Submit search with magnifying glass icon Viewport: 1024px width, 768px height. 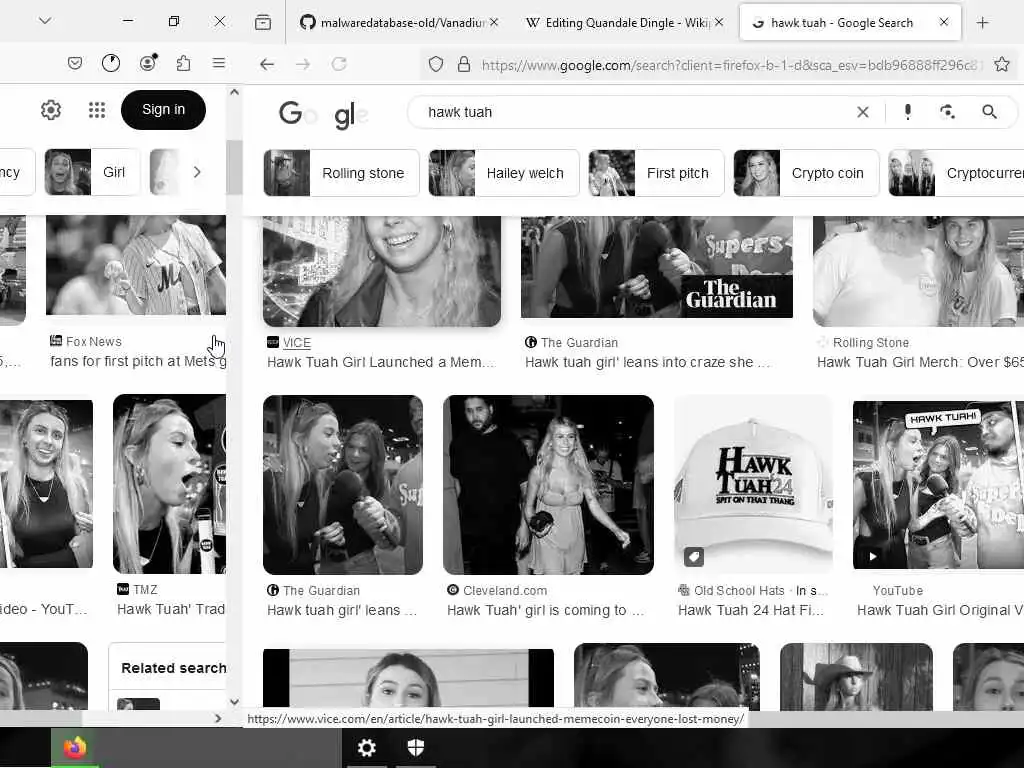coord(989,112)
